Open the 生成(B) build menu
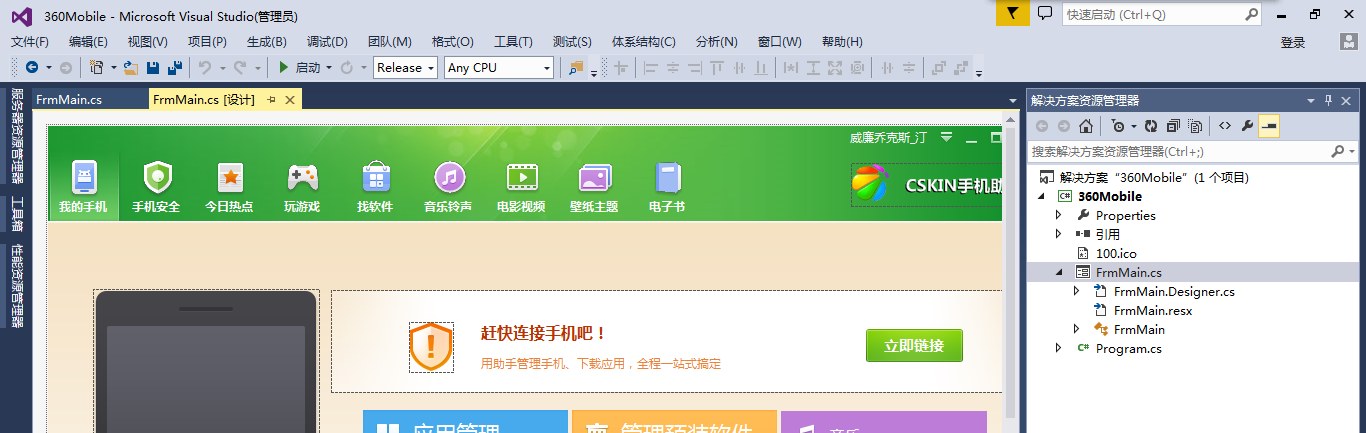Image resolution: width=1366 pixels, height=433 pixels. pyautogui.click(x=267, y=41)
